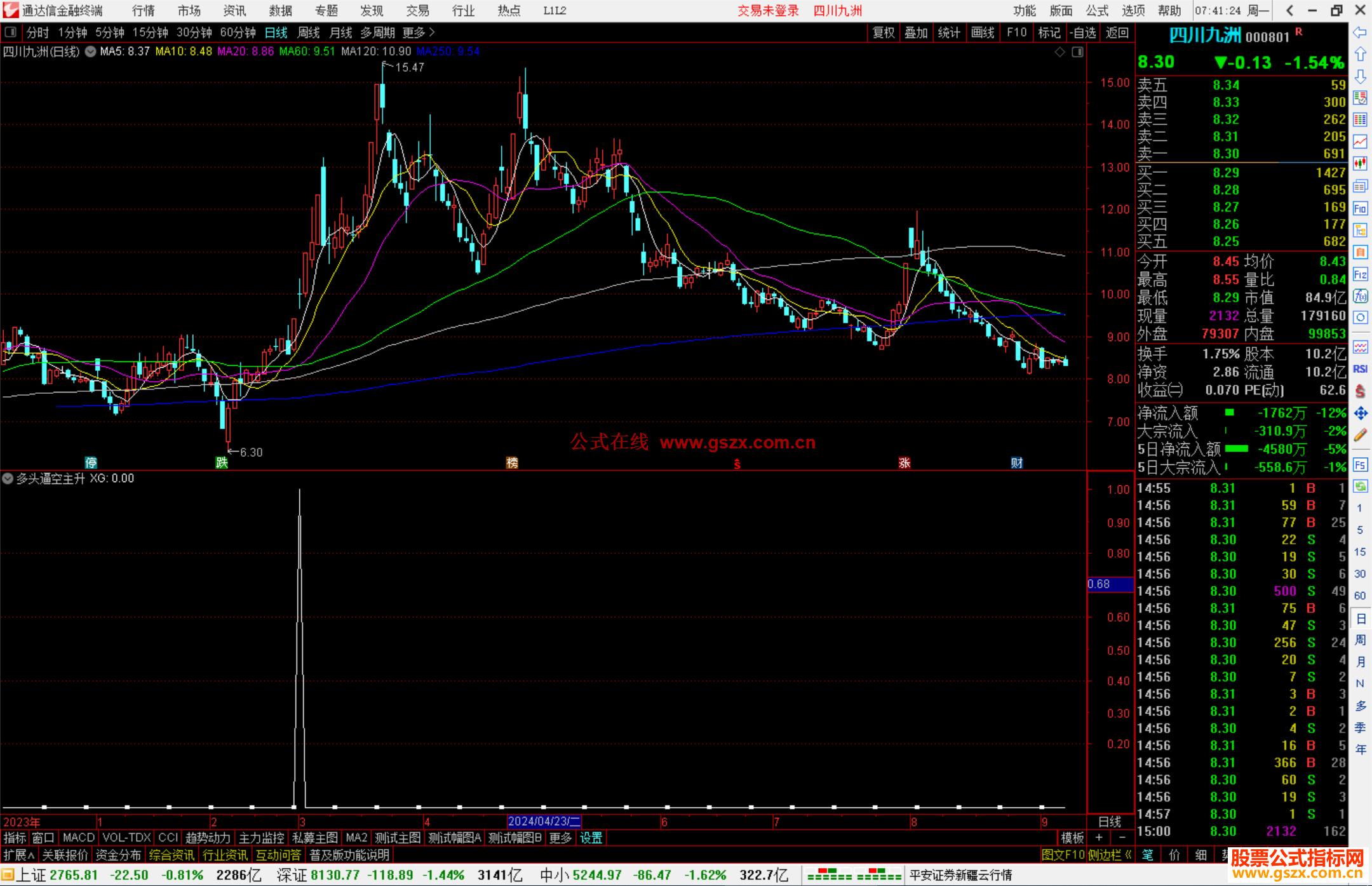The width and height of the screenshot is (1372, 886).
Task: Click the formula f(x) sidebar icon
Action: click(1360, 296)
